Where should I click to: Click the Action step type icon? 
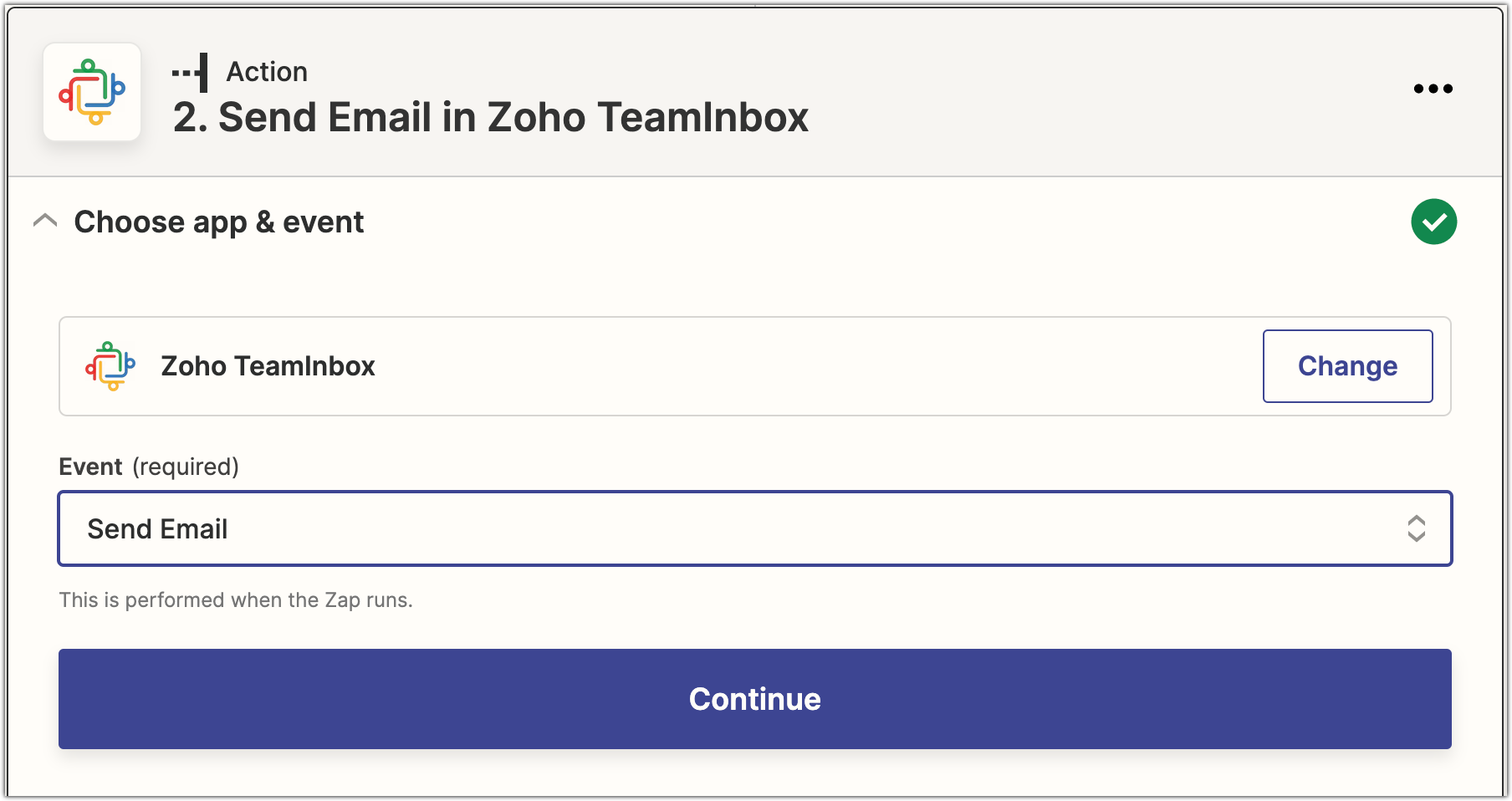click(191, 72)
